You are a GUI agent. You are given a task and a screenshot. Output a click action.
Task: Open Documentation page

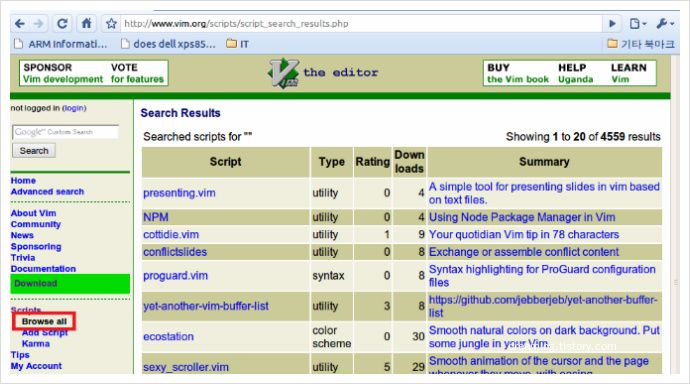pos(43,269)
